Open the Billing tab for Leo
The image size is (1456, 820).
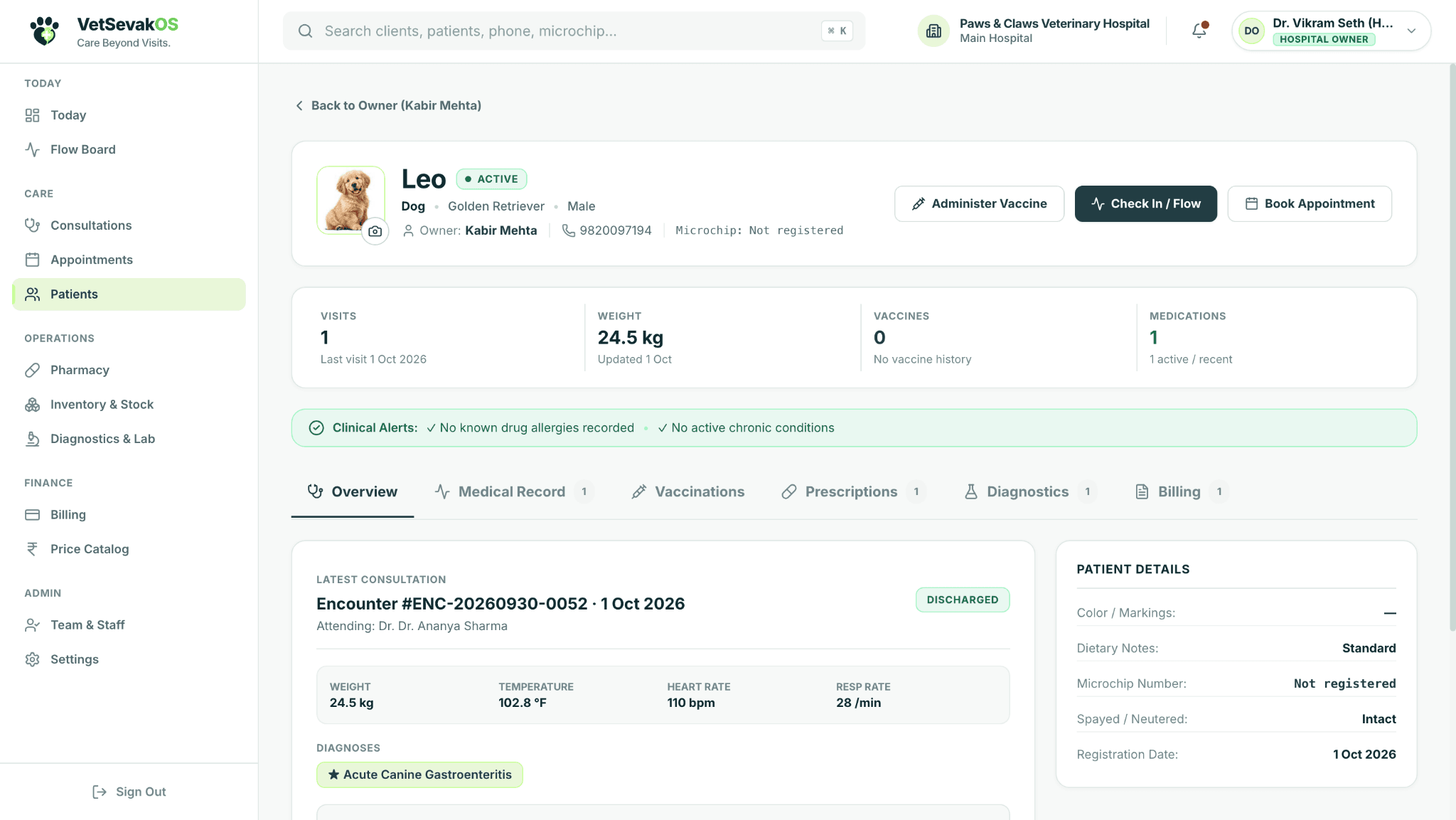coord(1182,491)
